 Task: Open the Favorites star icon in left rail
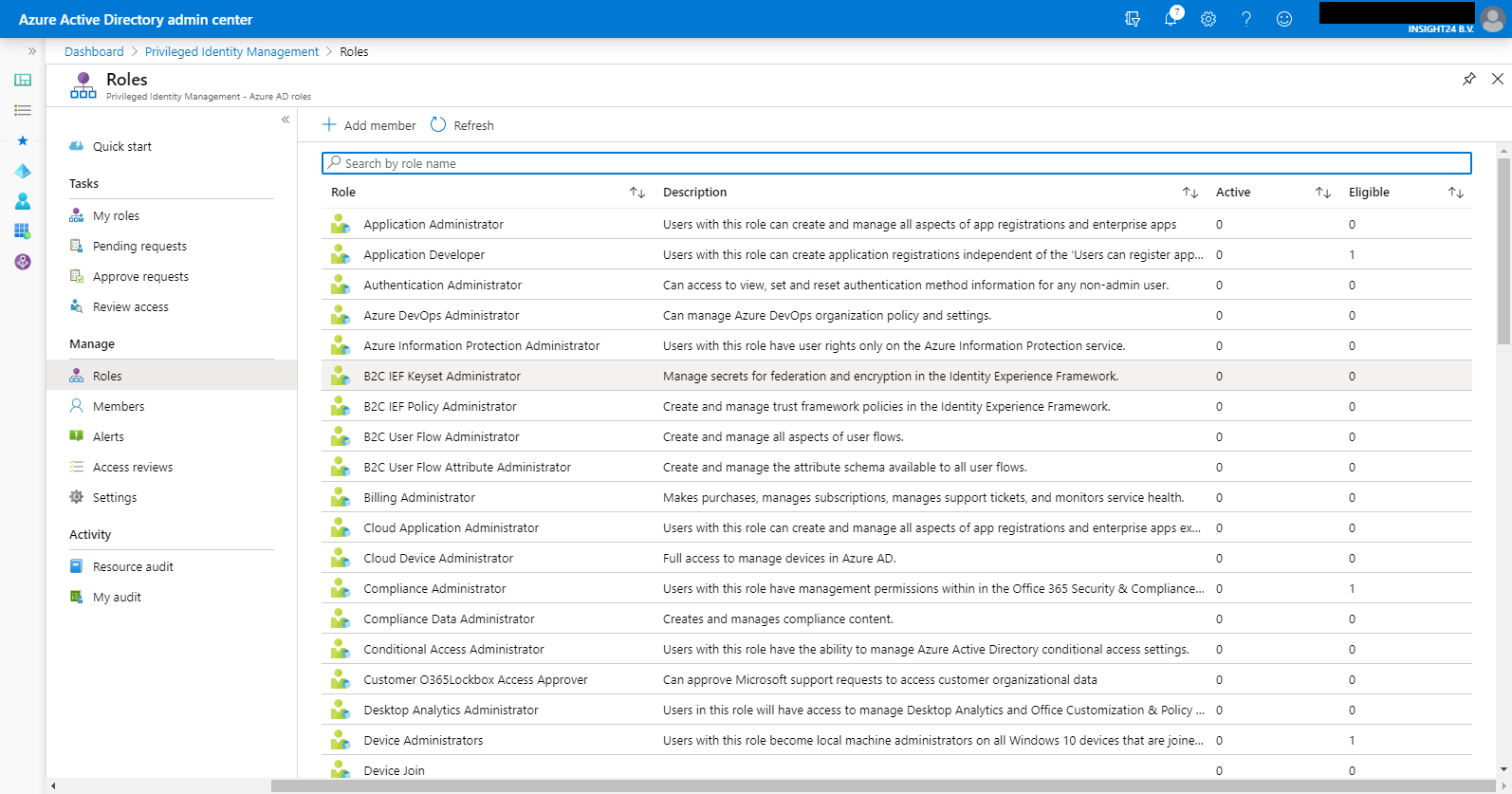point(23,140)
